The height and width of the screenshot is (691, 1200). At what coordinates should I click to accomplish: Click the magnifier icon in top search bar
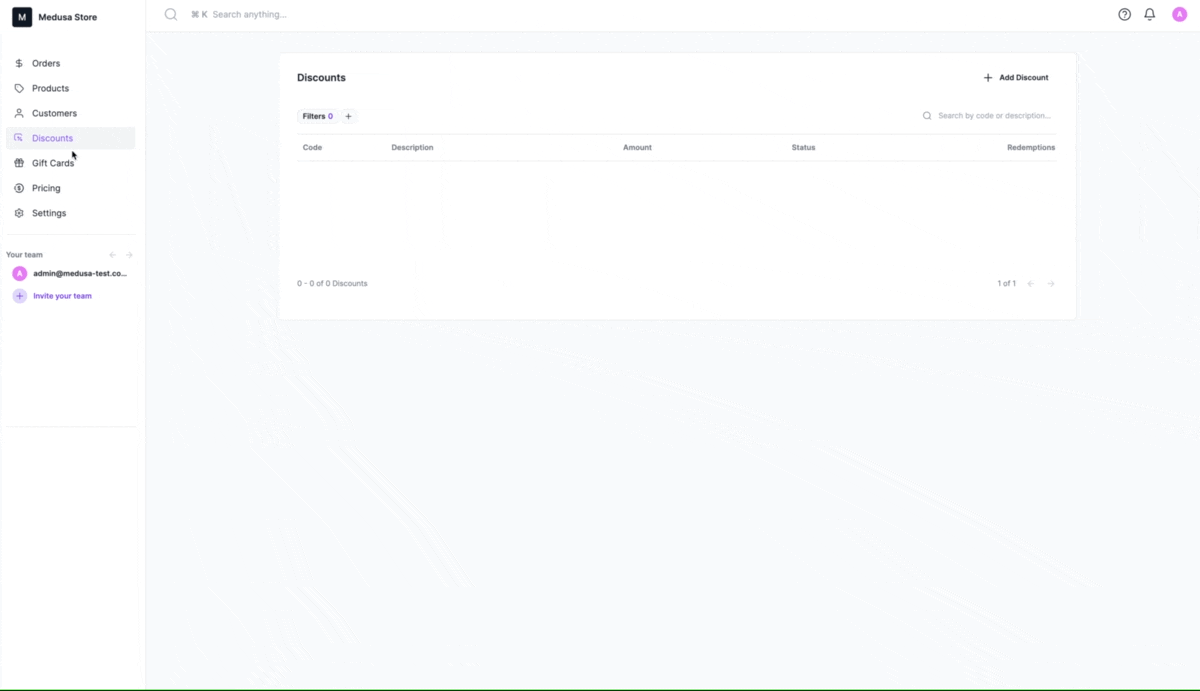[171, 15]
